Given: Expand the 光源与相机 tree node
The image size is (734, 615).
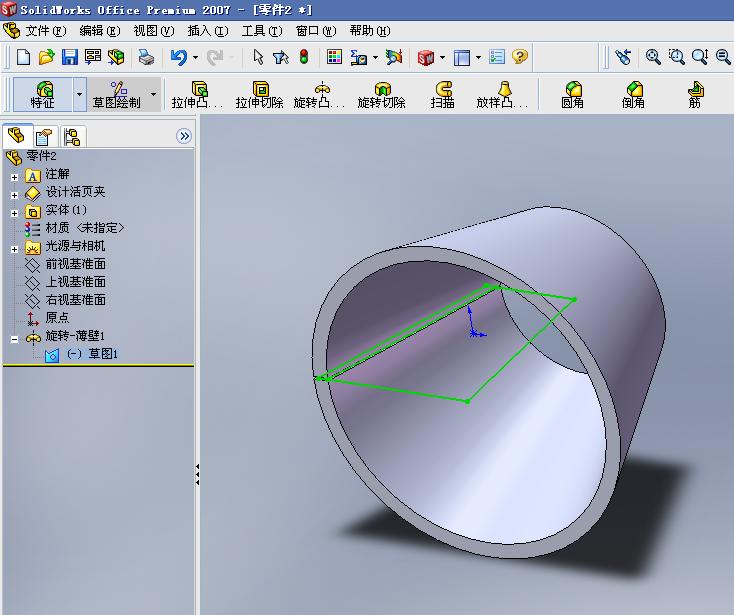Looking at the screenshot, I should point(15,249).
